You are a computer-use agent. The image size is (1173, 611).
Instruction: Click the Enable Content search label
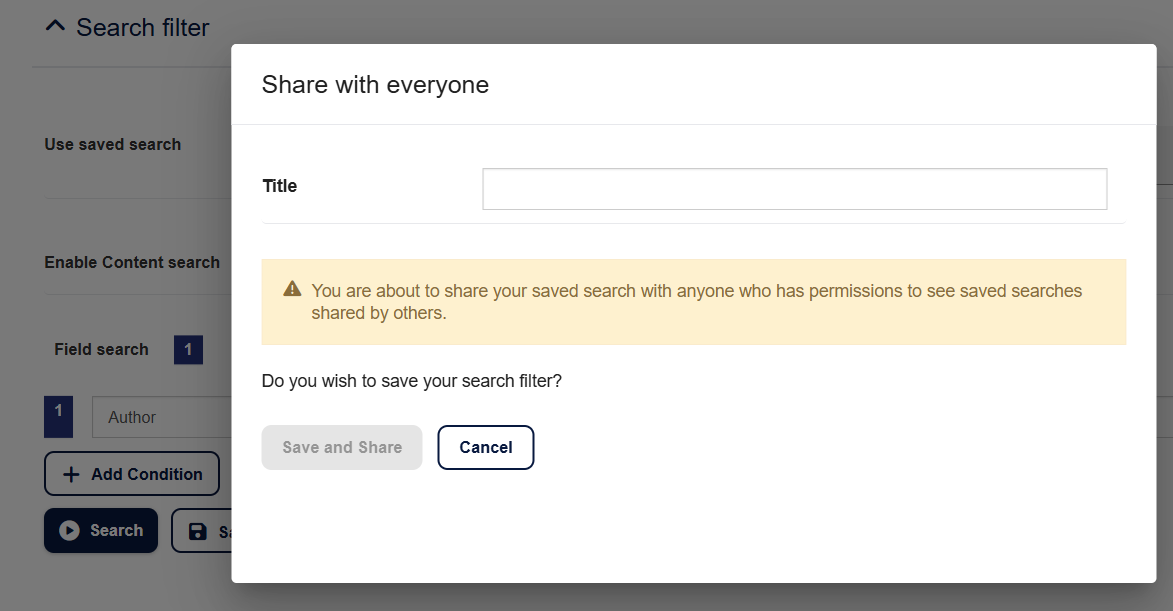[x=132, y=262]
